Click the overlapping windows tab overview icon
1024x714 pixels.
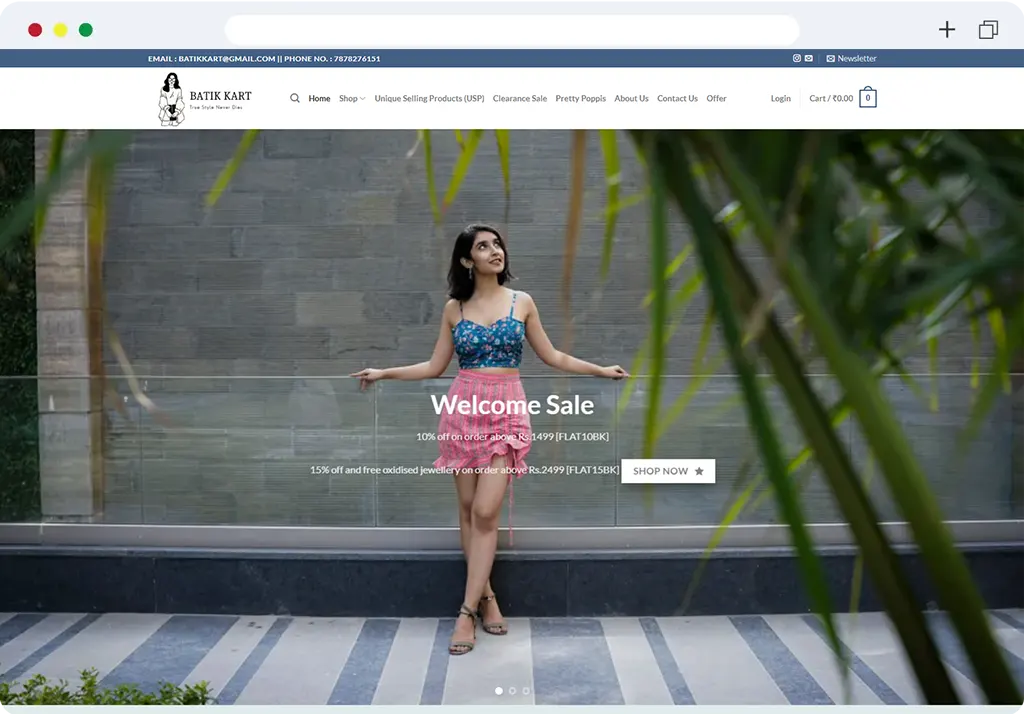pos(988,29)
